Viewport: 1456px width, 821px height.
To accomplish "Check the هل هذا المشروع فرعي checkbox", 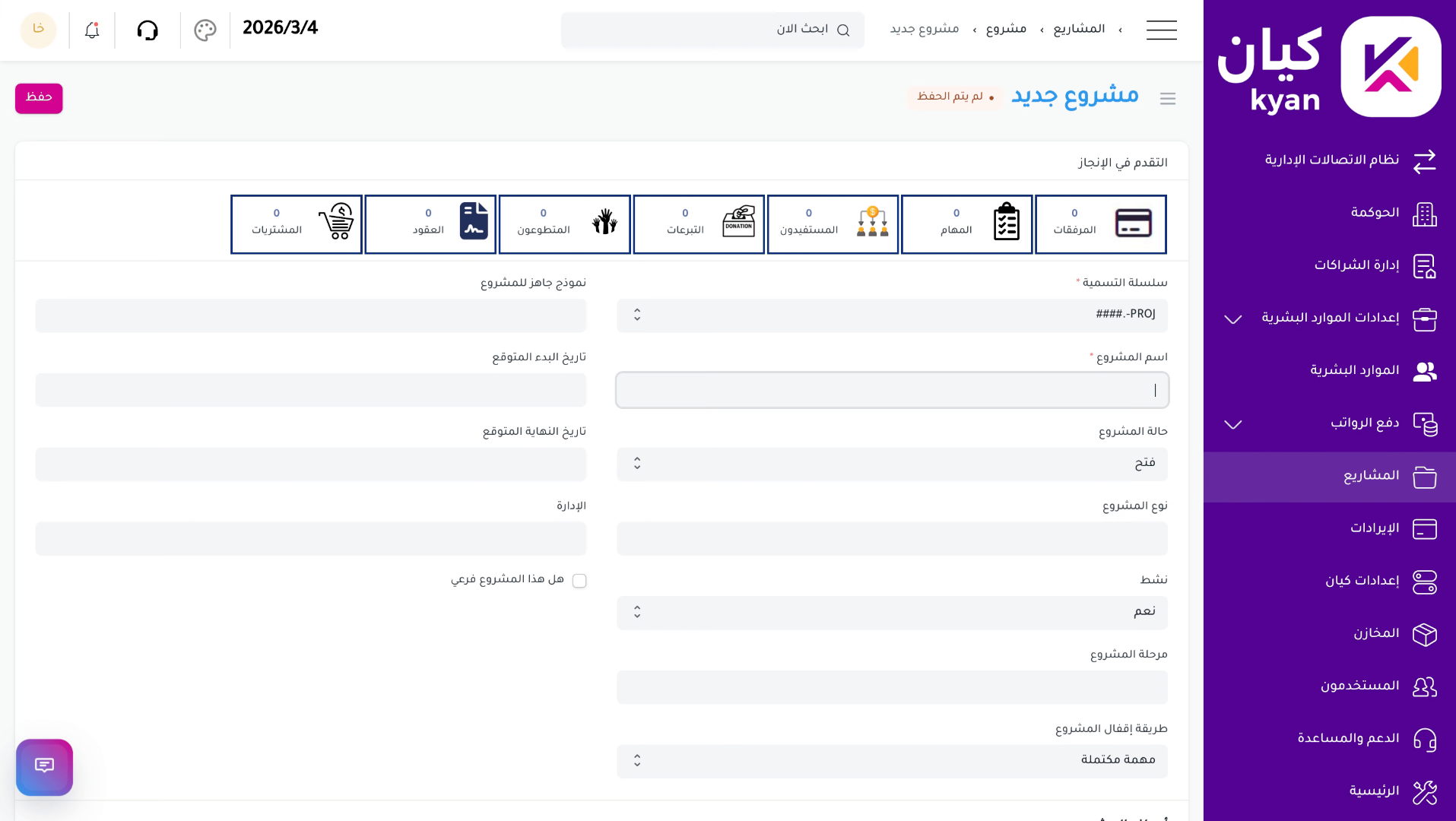I will (x=579, y=580).
